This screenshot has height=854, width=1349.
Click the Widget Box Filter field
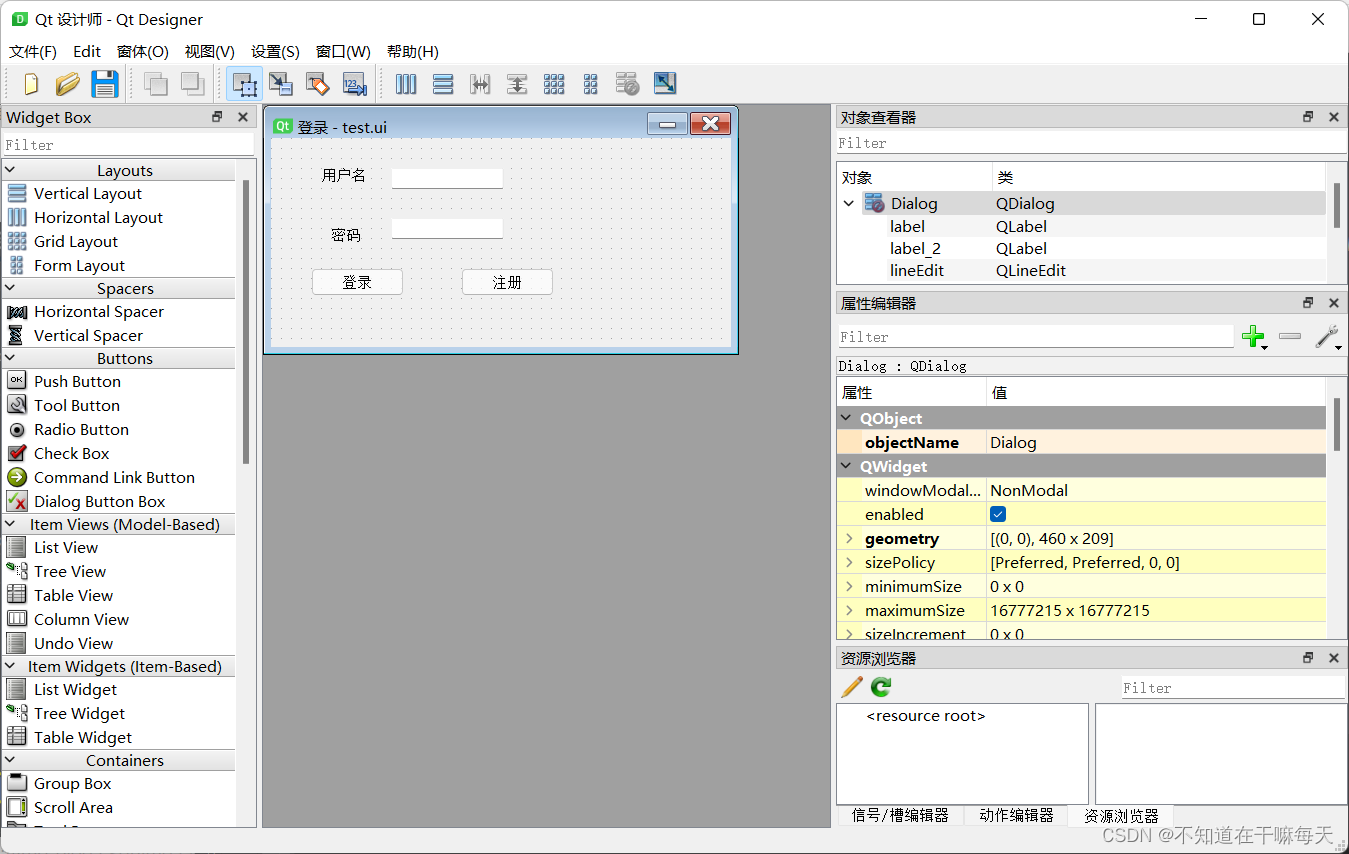[128, 145]
